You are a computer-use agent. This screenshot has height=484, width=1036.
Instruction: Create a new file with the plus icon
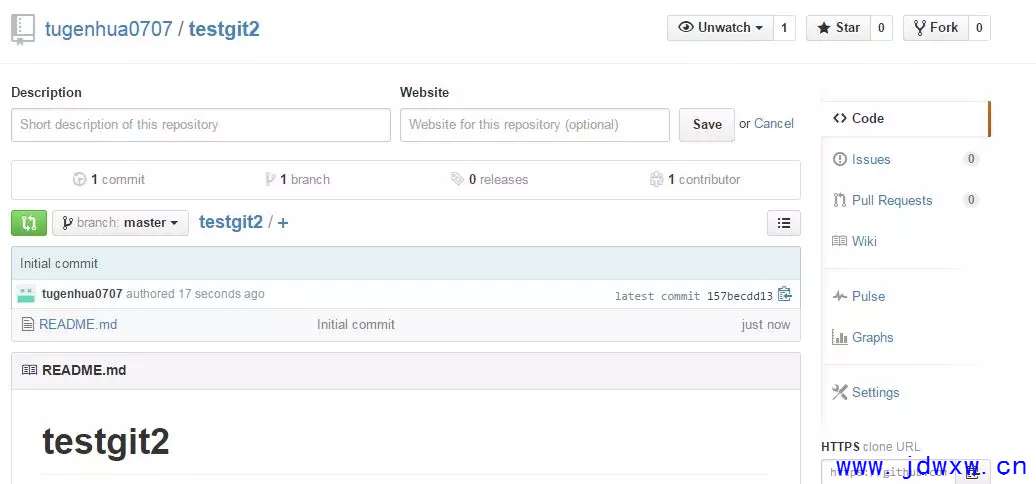(283, 223)
